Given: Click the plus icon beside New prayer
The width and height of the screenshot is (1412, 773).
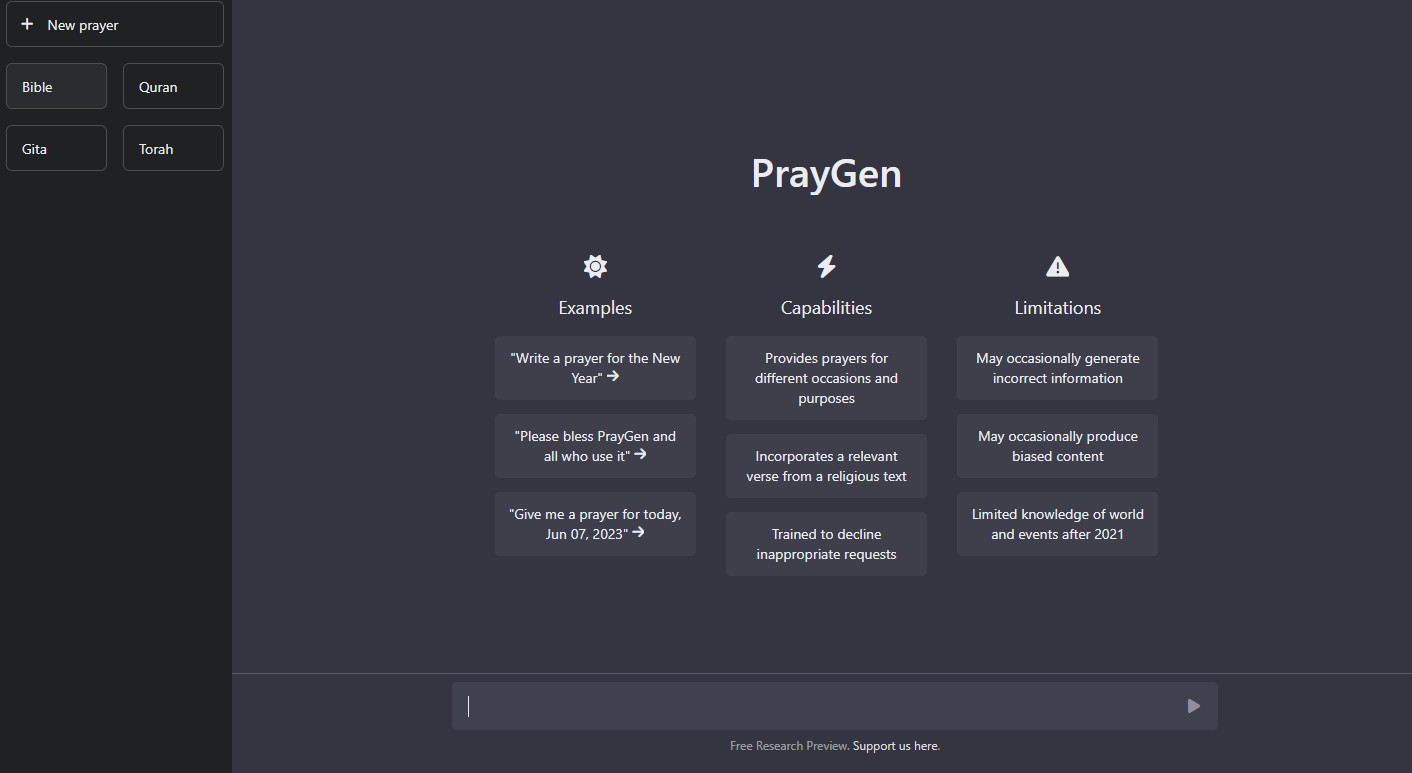Looking at the screenshot, I should tap(27, 24).
